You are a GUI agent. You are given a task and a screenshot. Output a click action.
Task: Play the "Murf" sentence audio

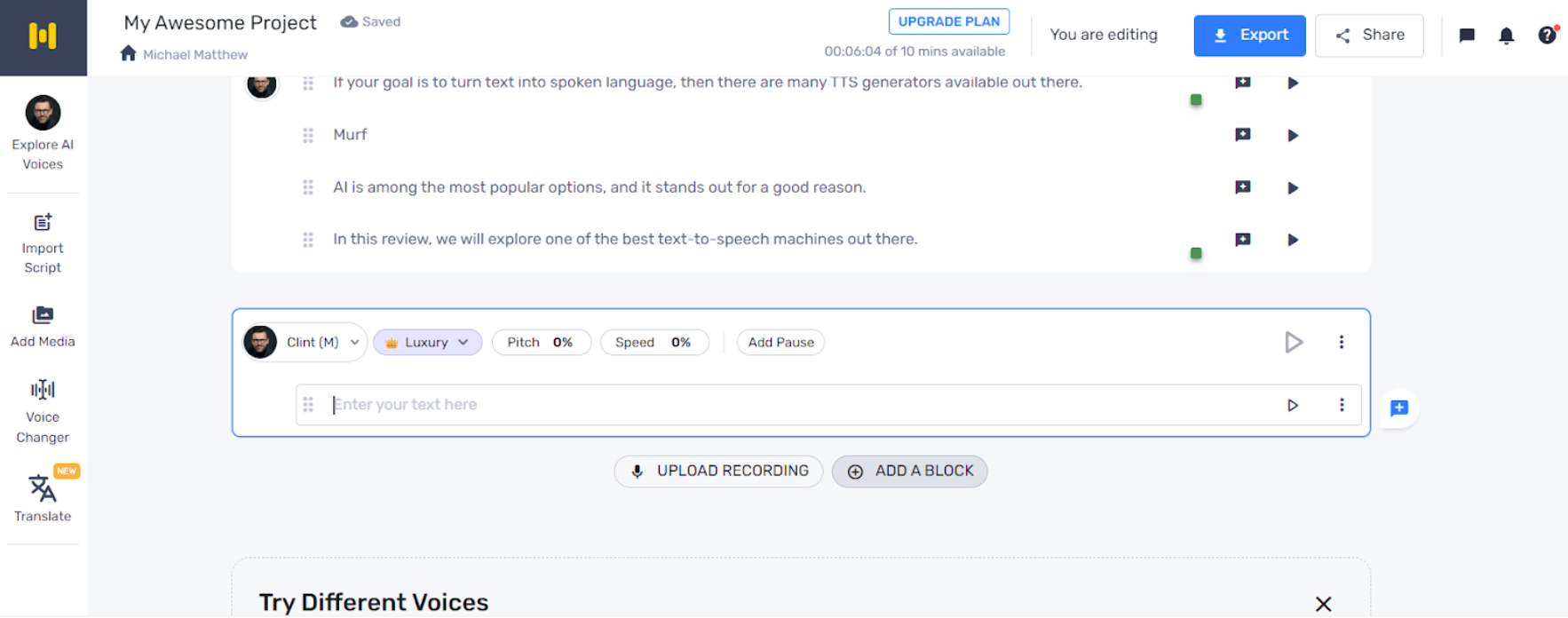click(1293, 135)
